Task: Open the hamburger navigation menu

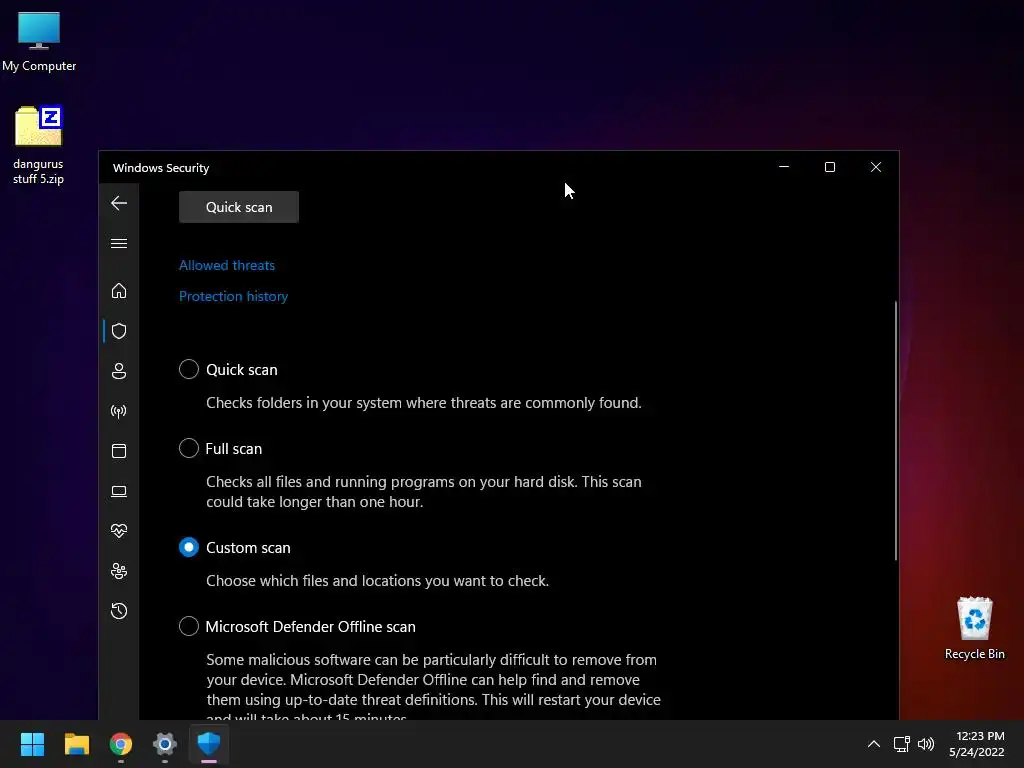Action: click(119, 244)
